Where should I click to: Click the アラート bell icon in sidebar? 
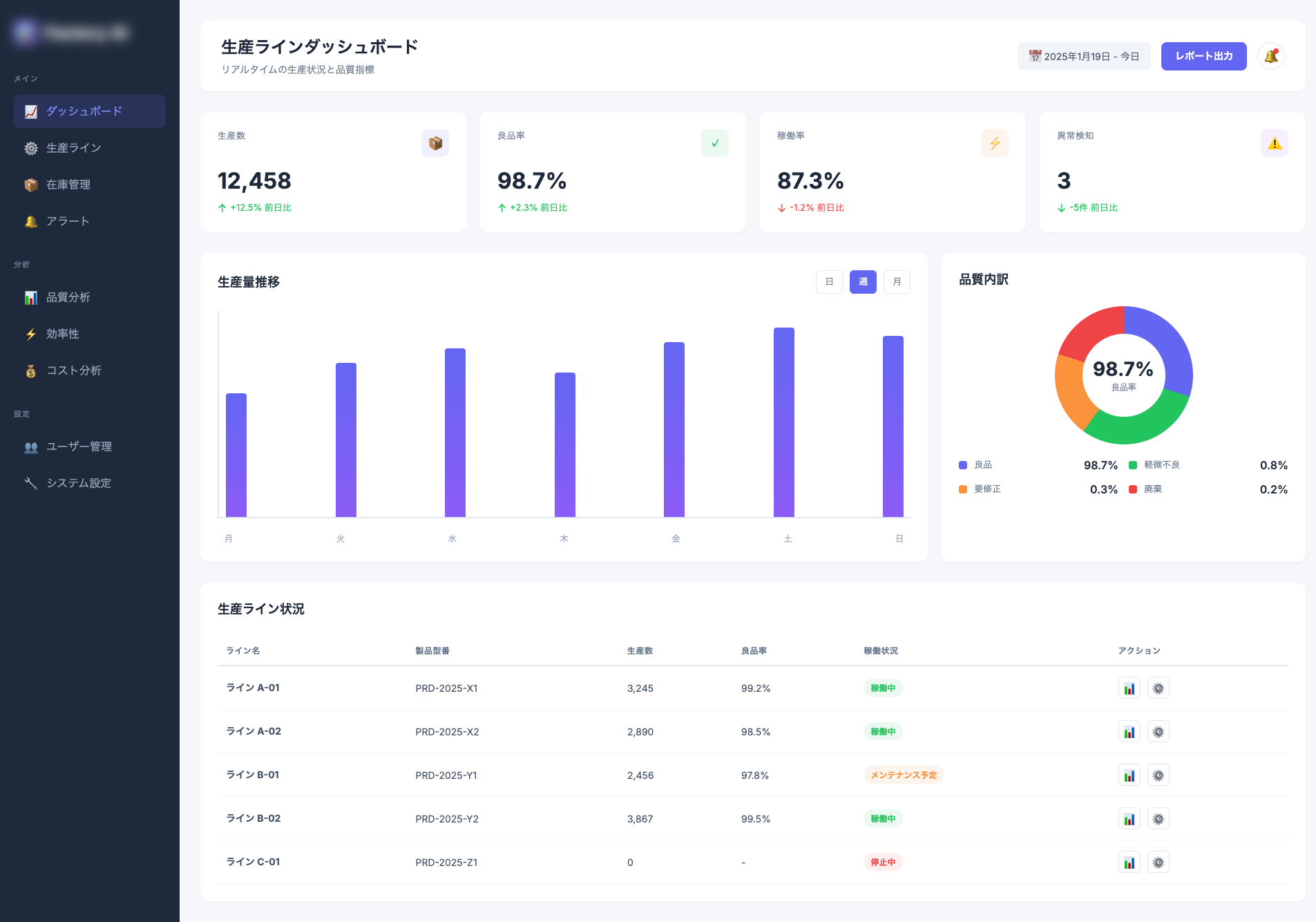click(31, 221)
